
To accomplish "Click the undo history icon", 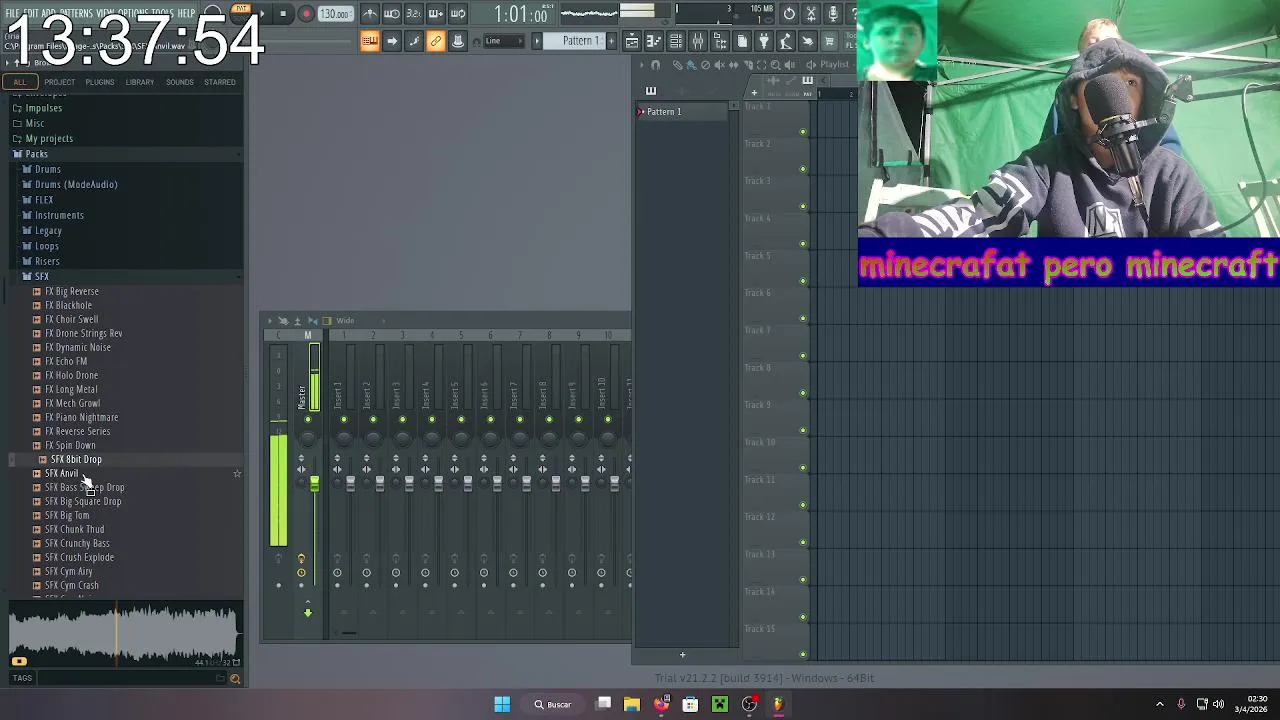I will (789, 14).
